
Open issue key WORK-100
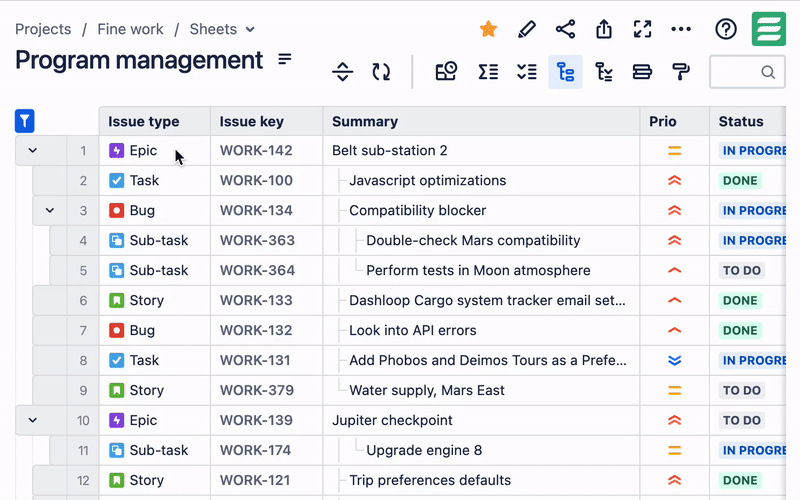256,181
